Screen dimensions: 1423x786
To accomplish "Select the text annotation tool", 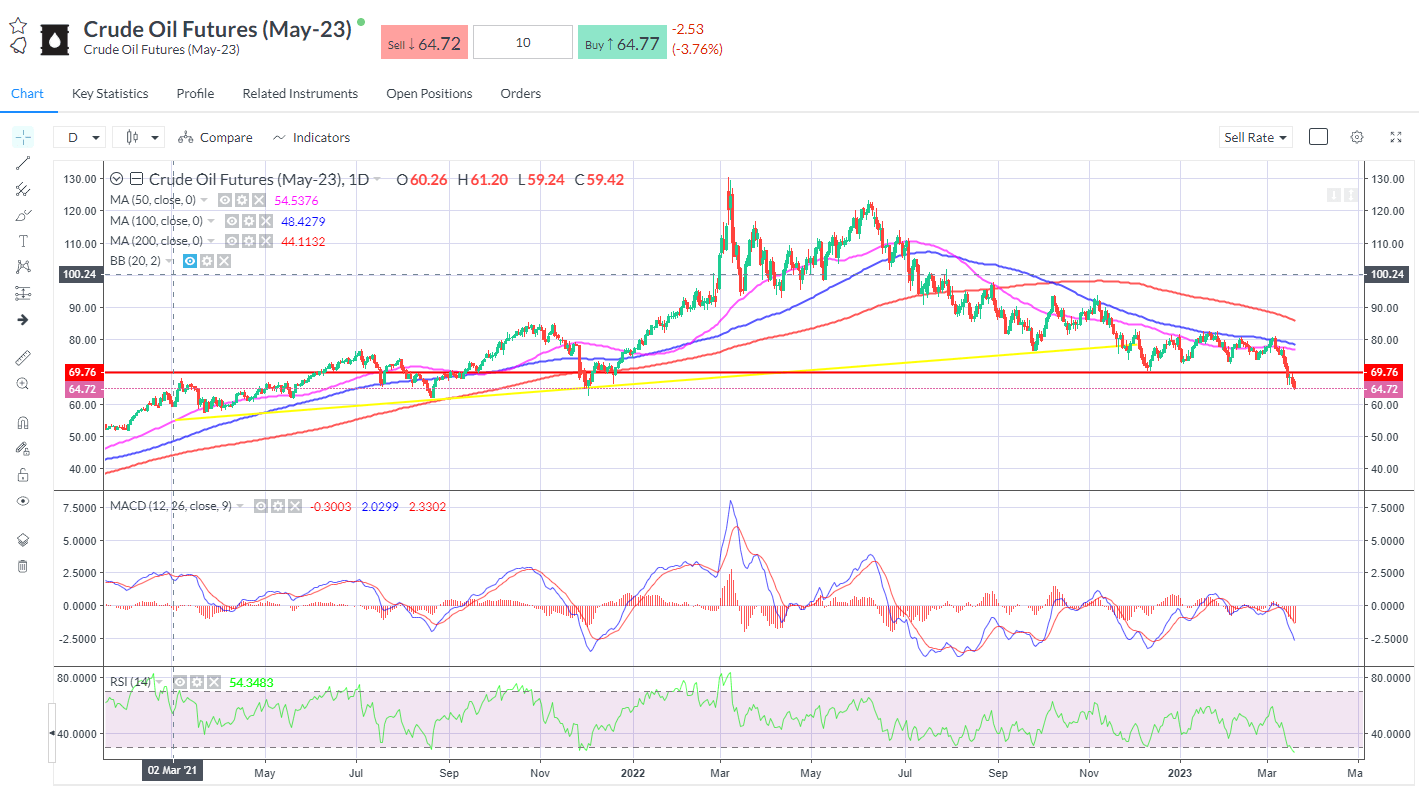I will (x=22, y=240).
